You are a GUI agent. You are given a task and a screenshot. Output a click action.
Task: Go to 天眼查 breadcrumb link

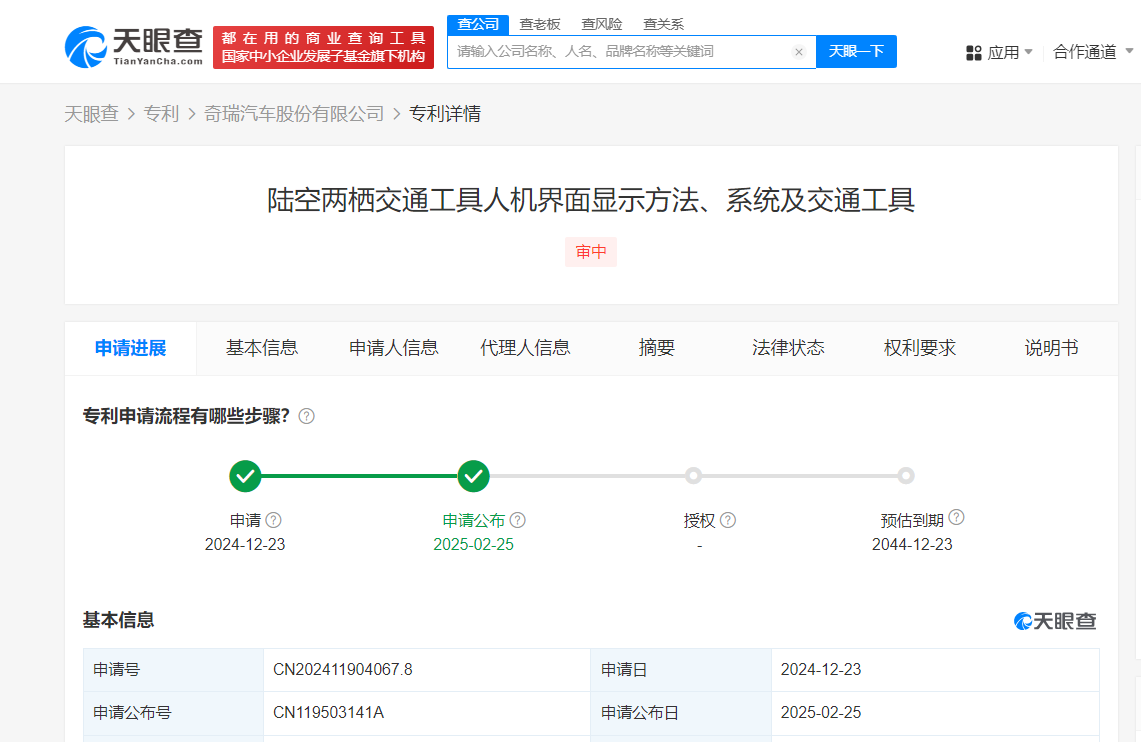point(92,114)
